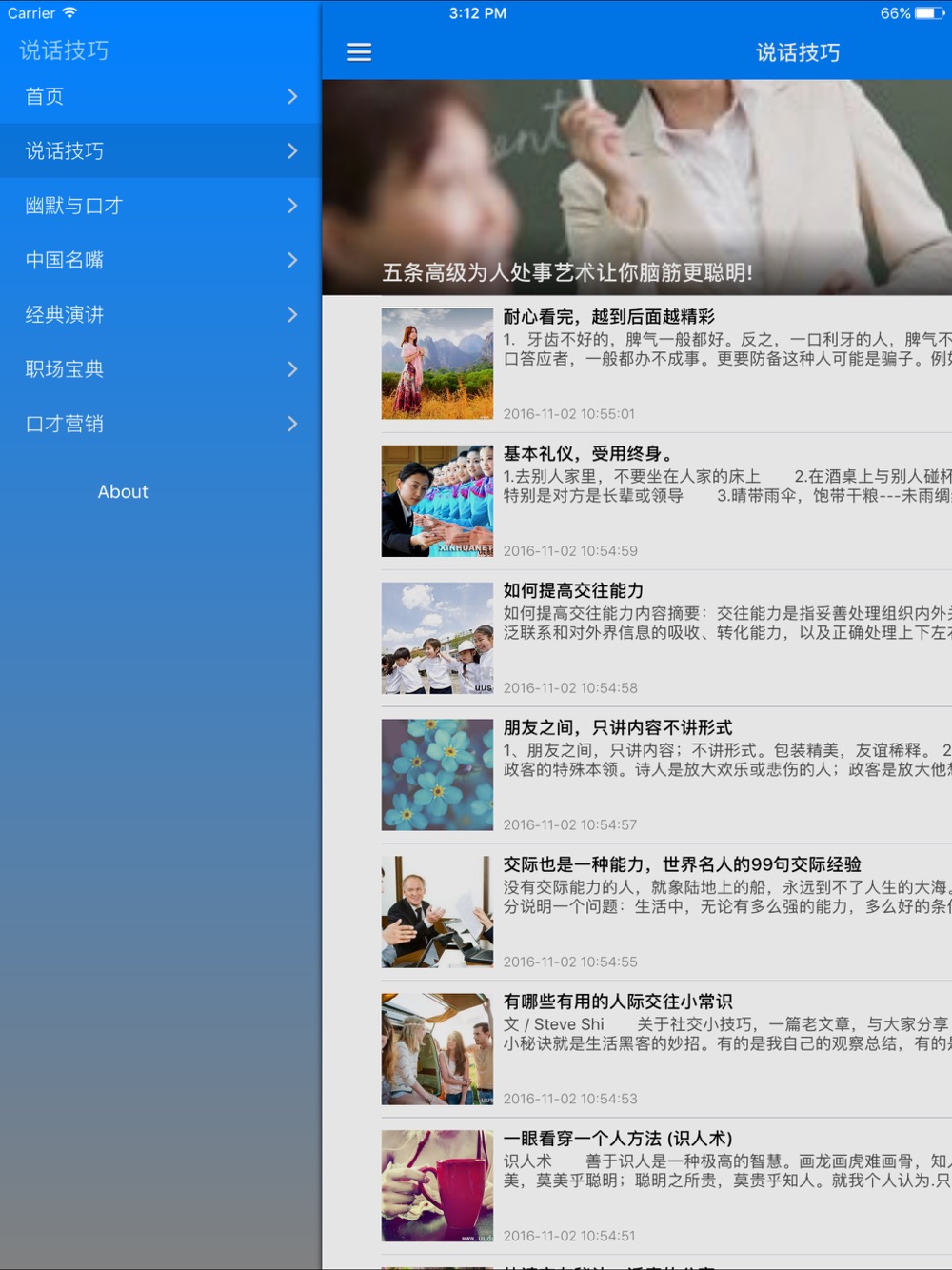Open the blue flowers thumbnail
952x1270 pixels.
pos(437,775)
